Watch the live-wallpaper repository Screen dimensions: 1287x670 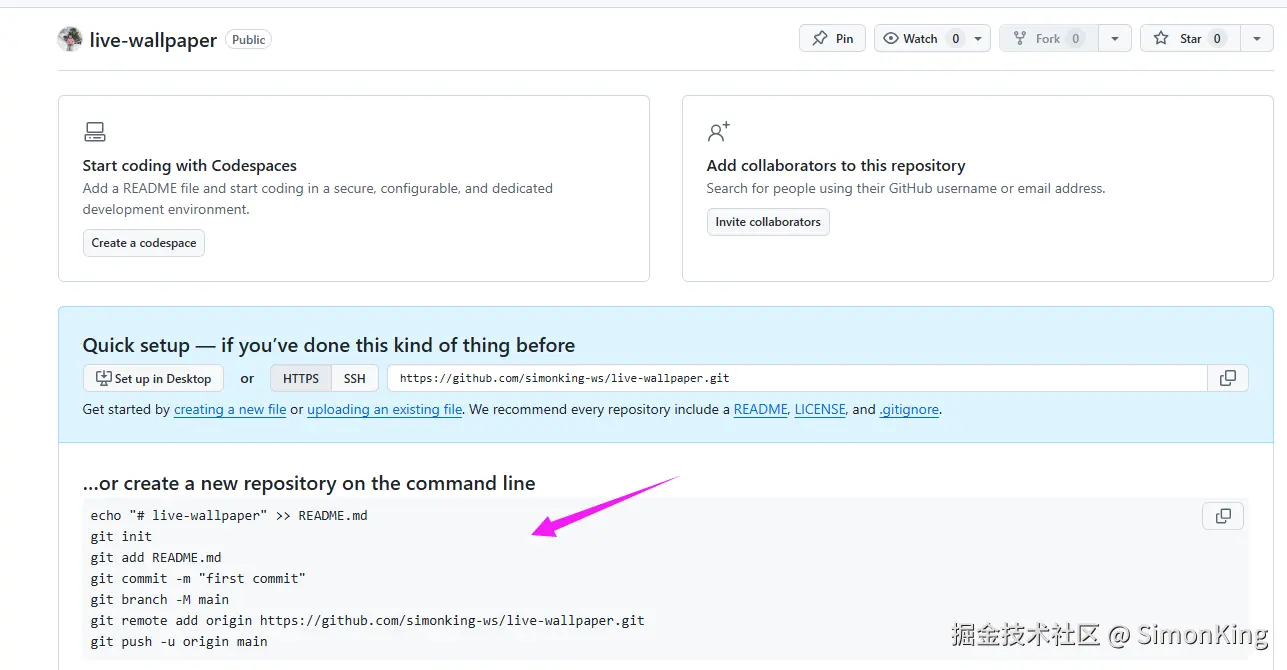(920, 39)
